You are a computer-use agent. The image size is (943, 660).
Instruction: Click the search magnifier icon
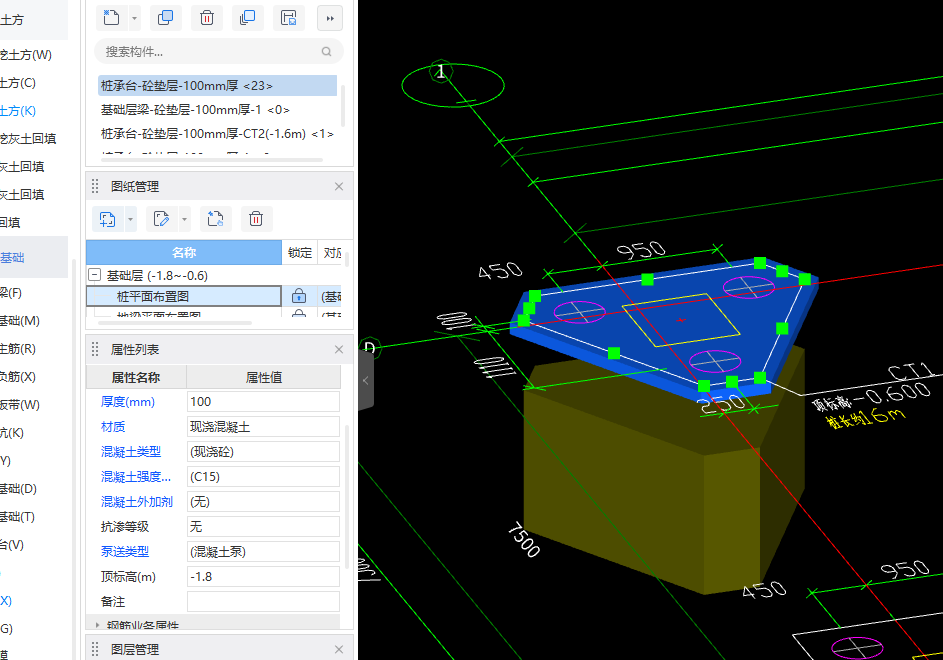(327, 52)
